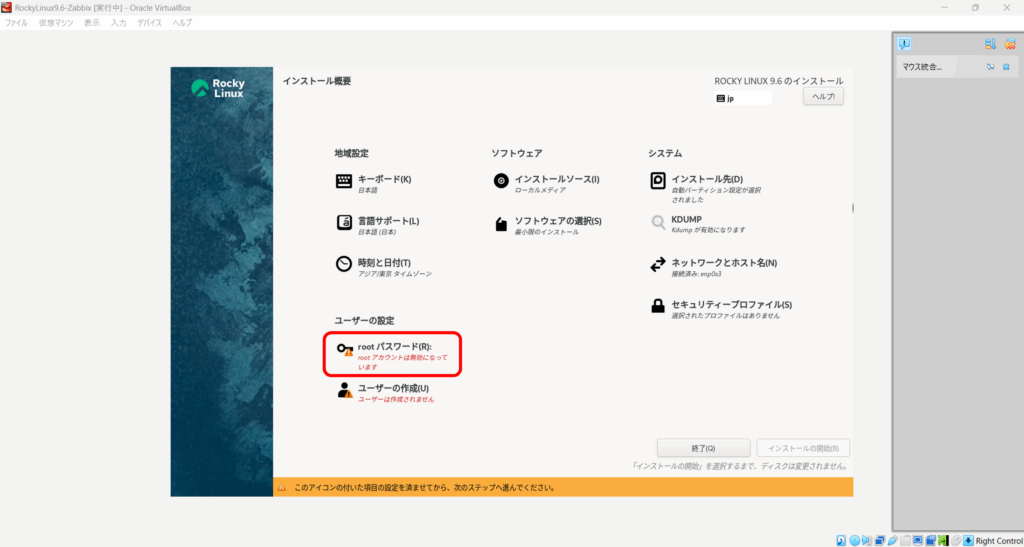This screenshot has width=1024, height=547.
Task: Click the ヘルプ! button
Action: tap(824, 96)
